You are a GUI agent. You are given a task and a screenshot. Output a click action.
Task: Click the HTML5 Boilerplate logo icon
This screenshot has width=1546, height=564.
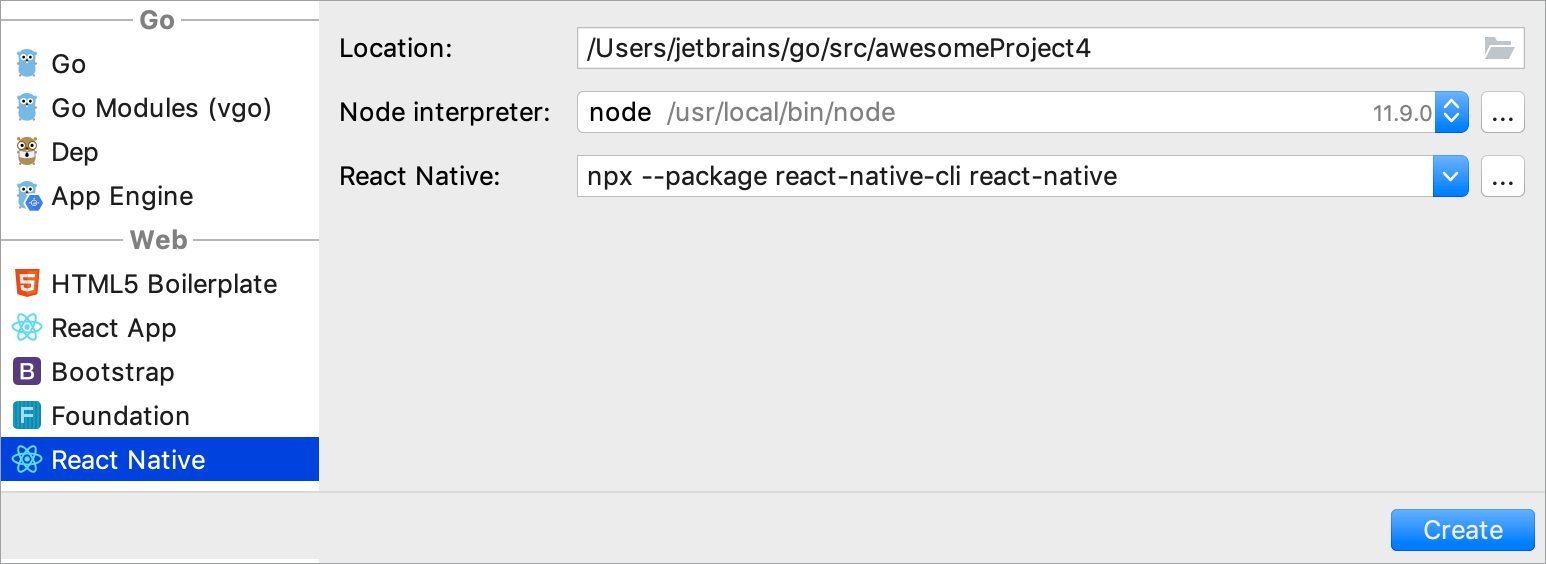(x=27, y=284)
